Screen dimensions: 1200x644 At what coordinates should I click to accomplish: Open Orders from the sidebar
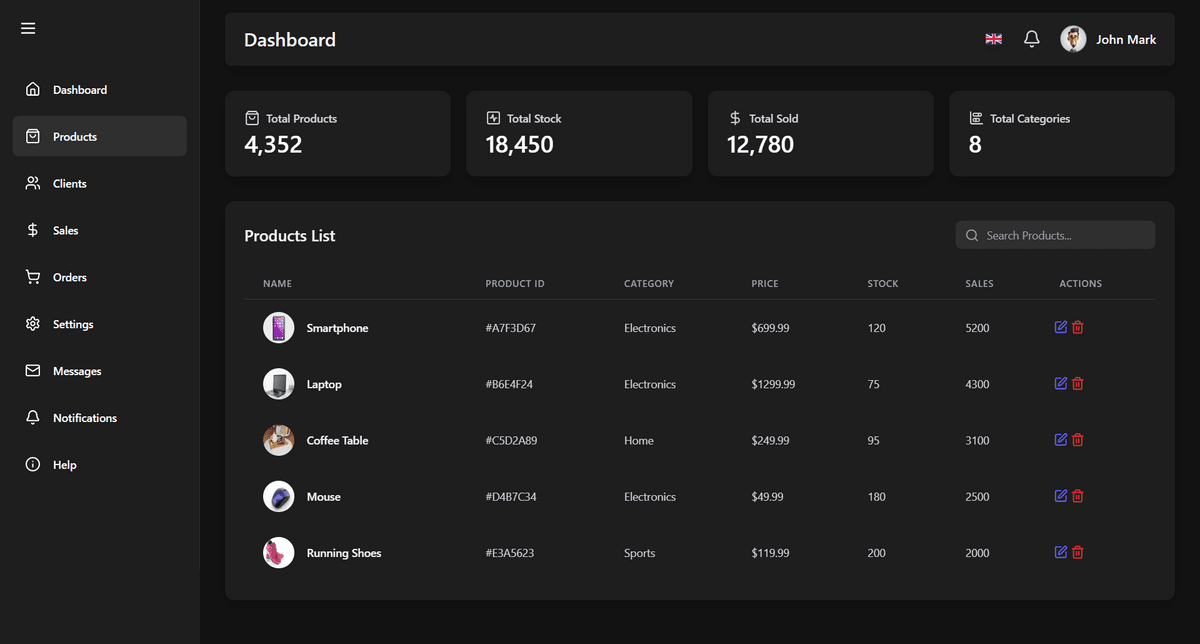pyautogui.click(x=70, y=278)
